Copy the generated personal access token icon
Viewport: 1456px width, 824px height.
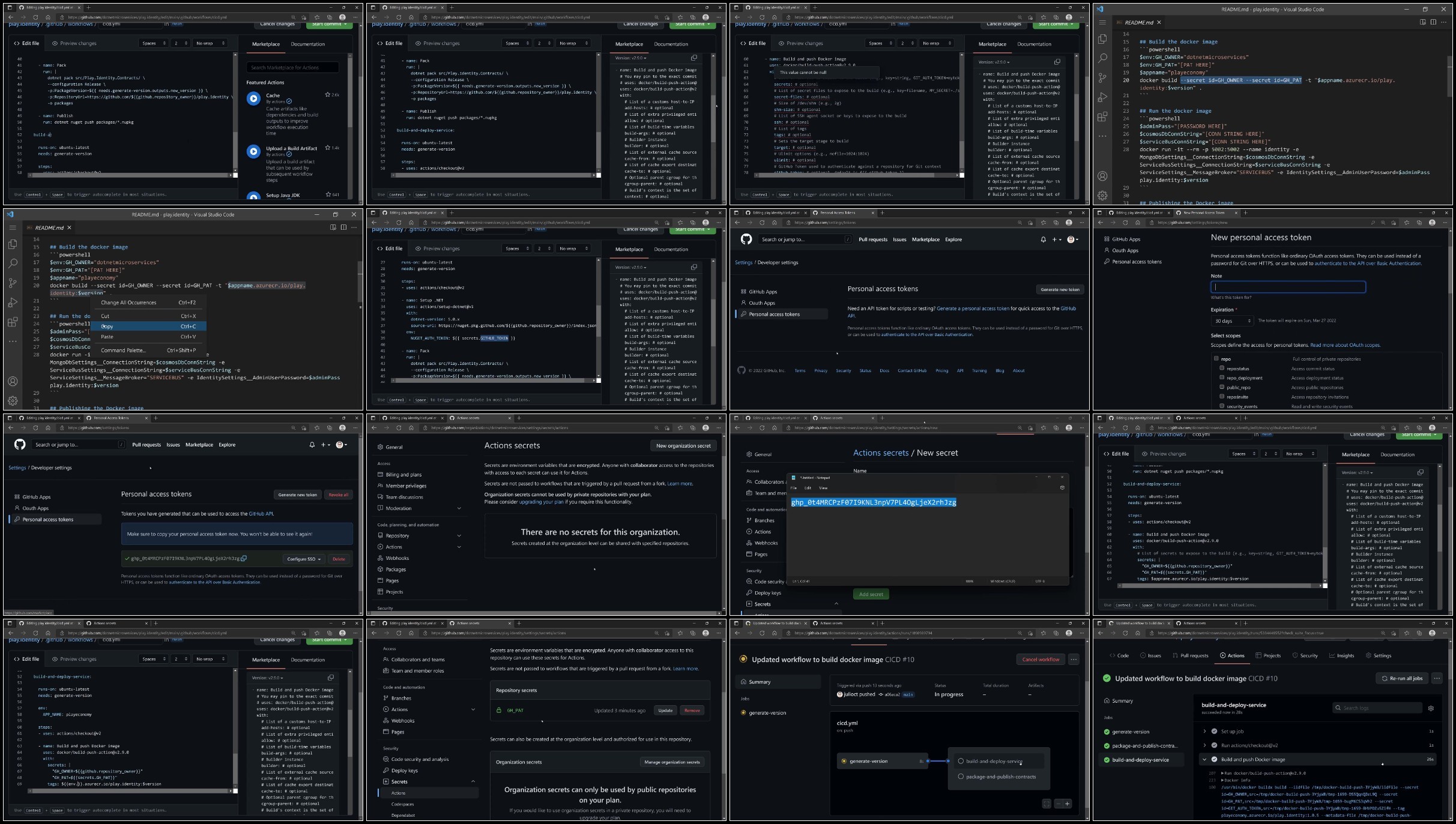tap(244, 558)
